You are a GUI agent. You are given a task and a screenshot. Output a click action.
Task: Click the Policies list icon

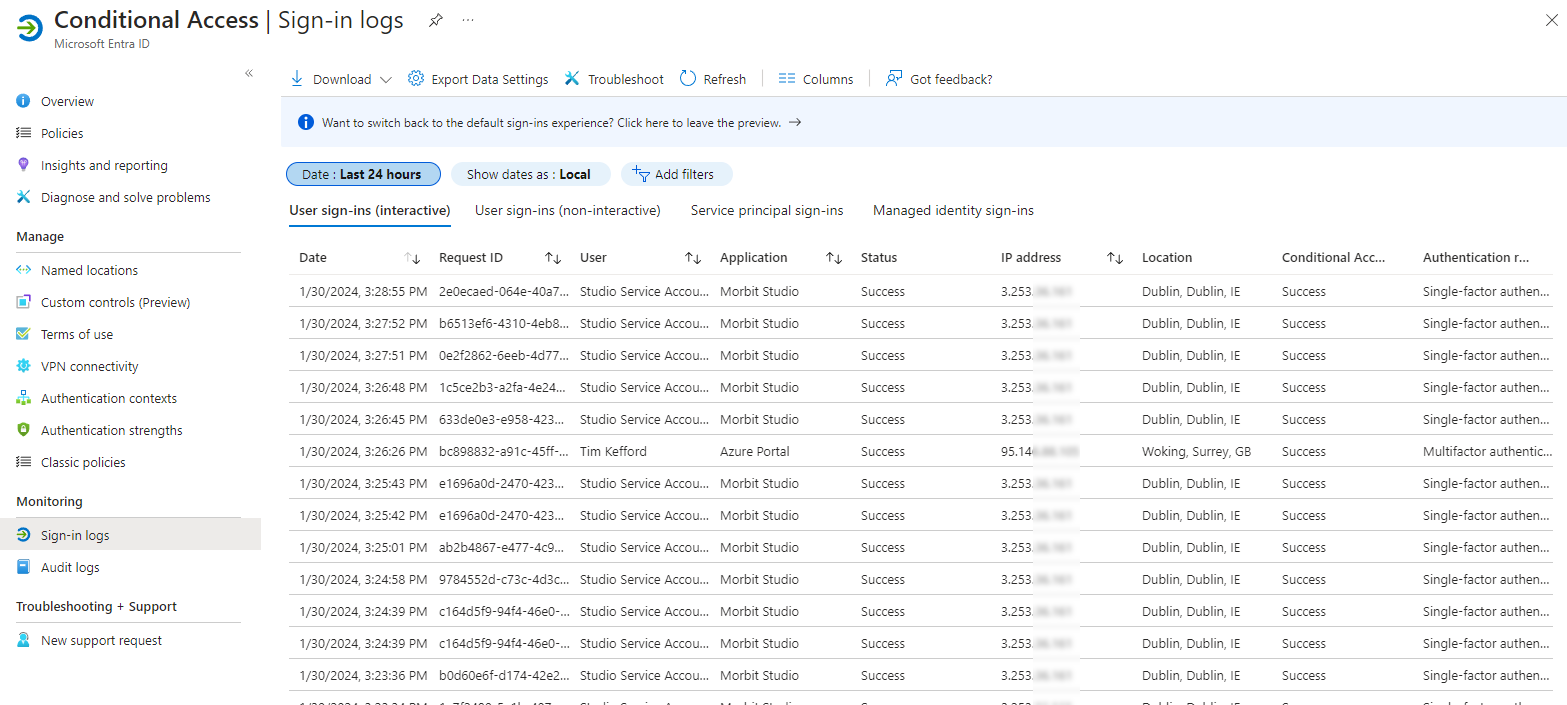(x=24, y=133)
